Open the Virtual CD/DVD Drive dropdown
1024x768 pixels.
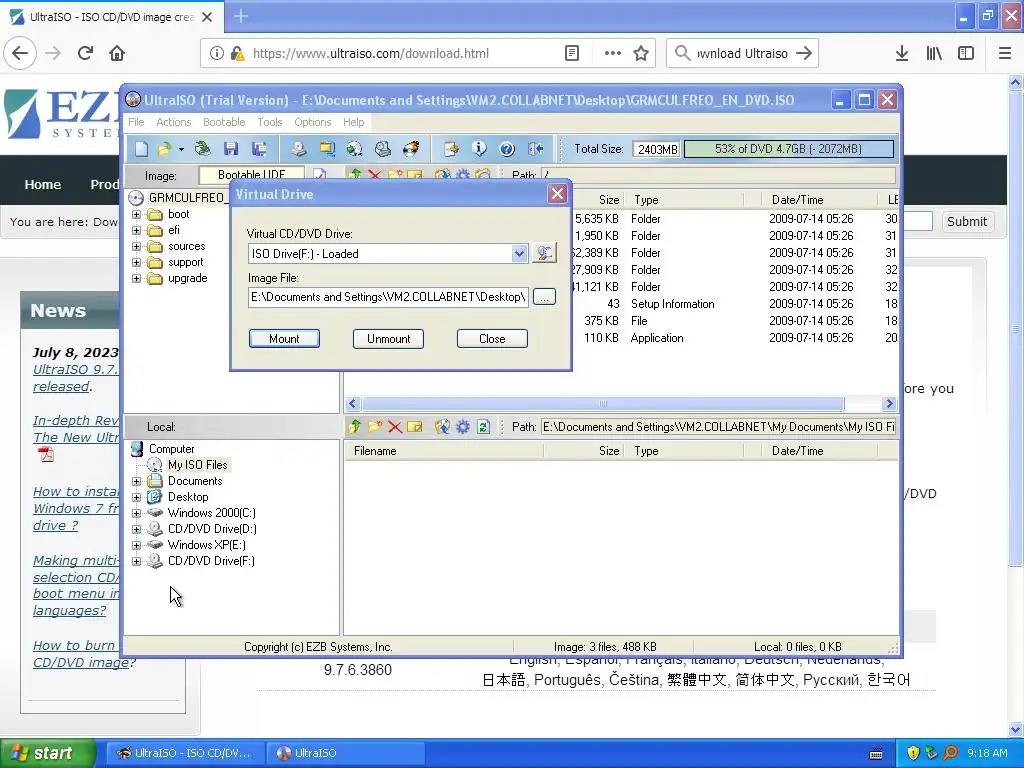519,253
